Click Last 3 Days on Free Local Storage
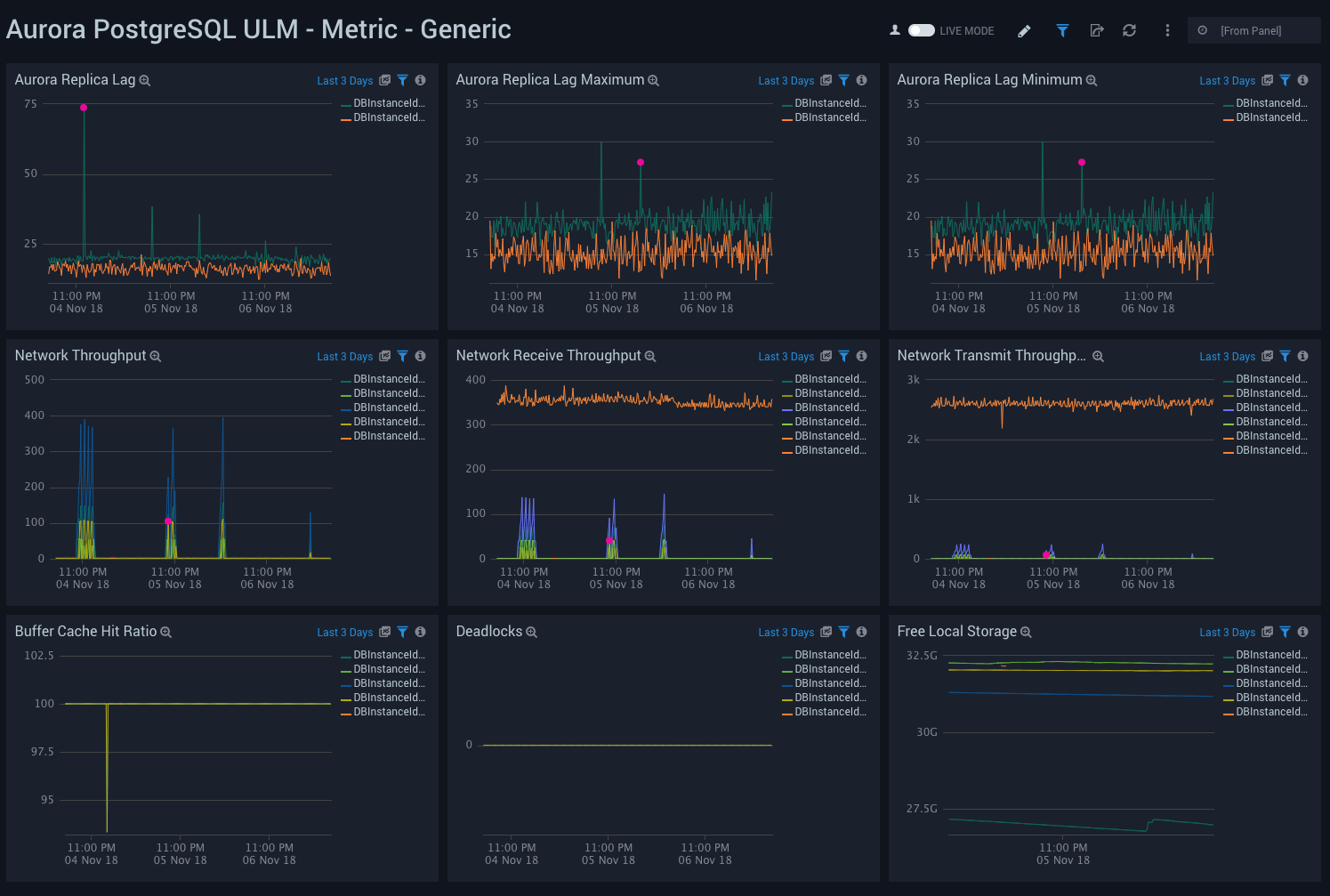The width and height of the screenshot is (1330, 896). [1227, 632]
